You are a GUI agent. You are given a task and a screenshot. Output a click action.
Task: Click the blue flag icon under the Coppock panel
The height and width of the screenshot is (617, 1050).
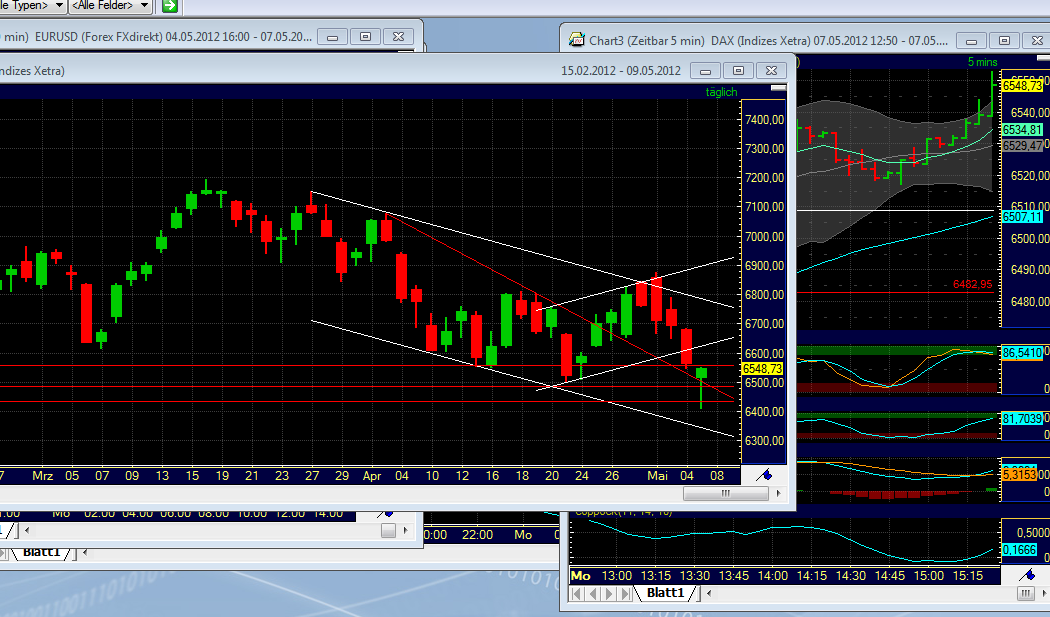click(1027, 573)
